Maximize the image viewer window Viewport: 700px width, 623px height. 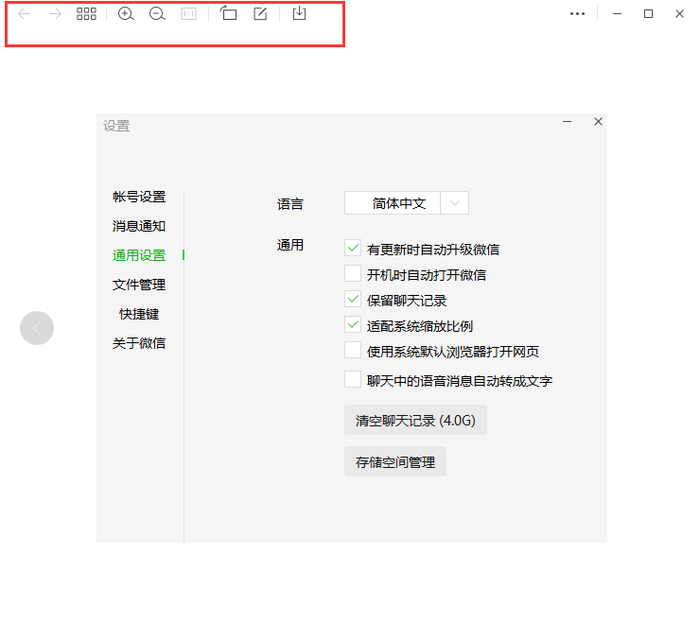pos(648,14)
